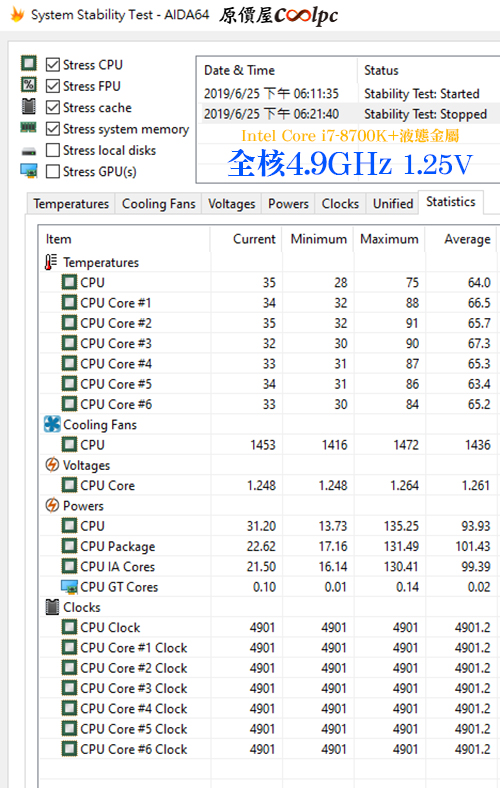Screen dimensions: 500x788
Task: Select the Stability Test: Started log entry
Action: (x=349, y=93)
